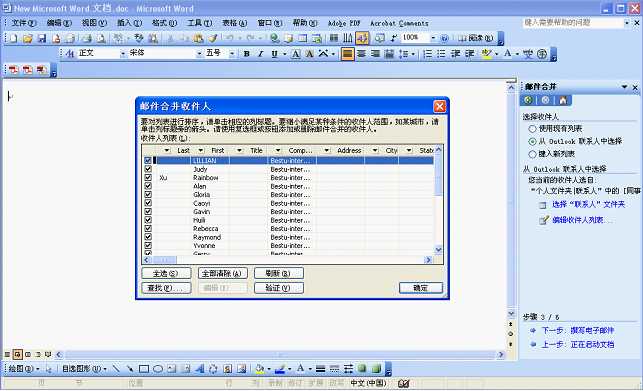The width and height of the screenshot is (643, 391).
Task: Click the 刷新(R) button
Action: (278, 273)
